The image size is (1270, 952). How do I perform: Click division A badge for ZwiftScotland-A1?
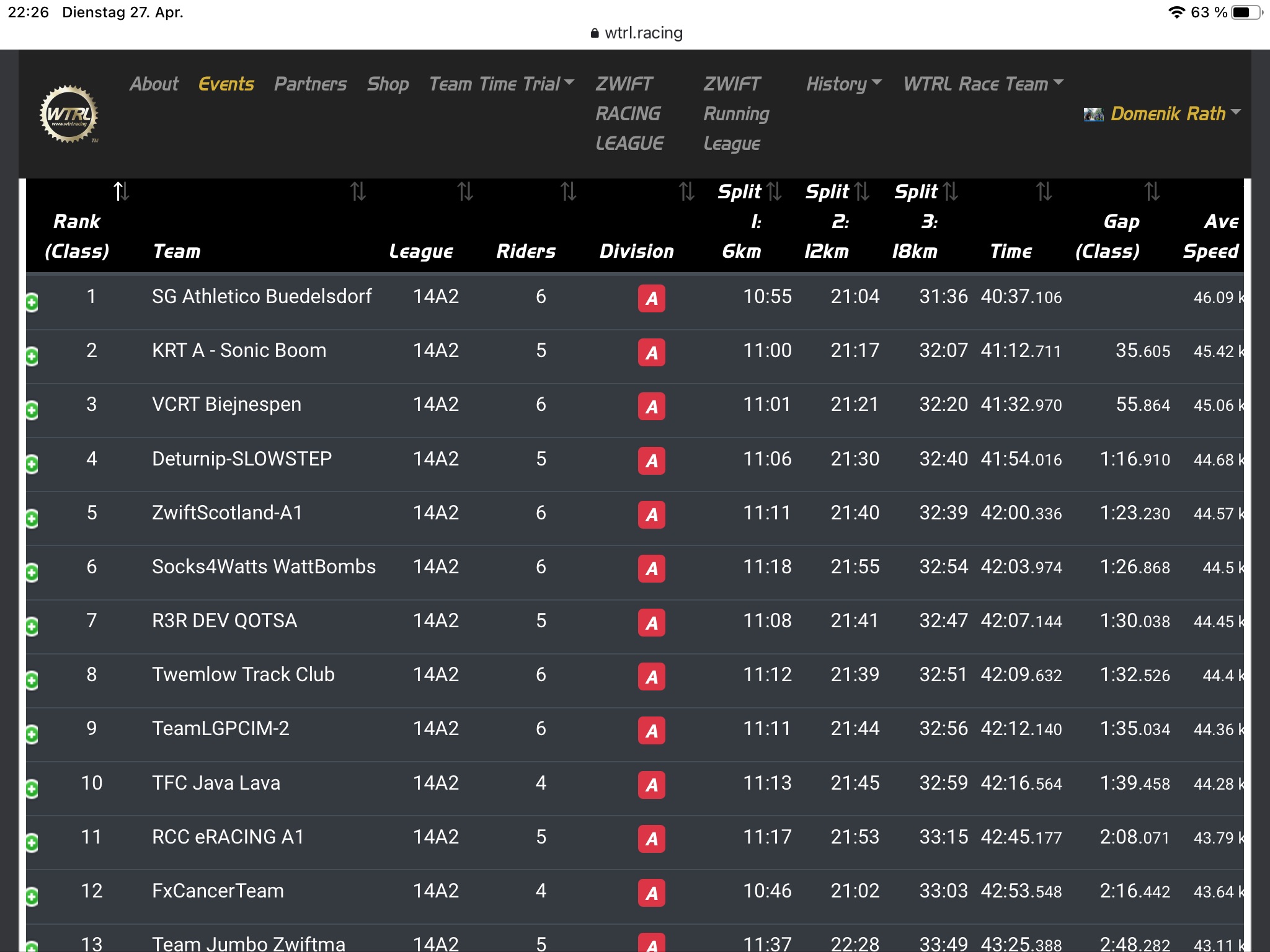(651, 514)
